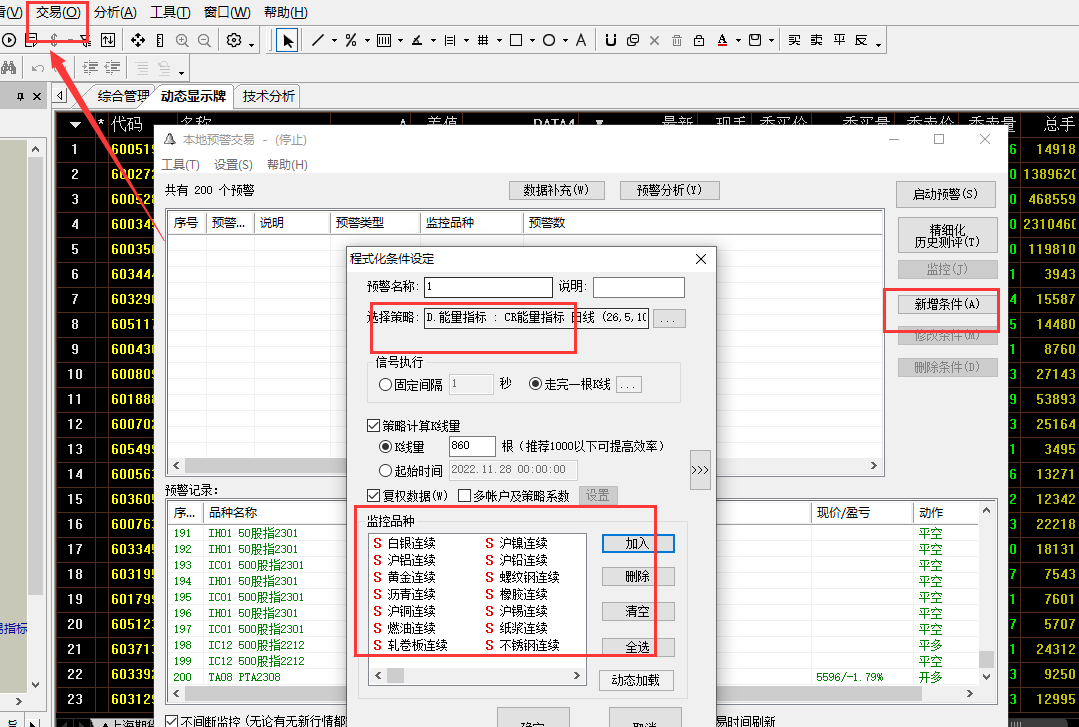Expand the dialog with >>> button

[700, 470]
